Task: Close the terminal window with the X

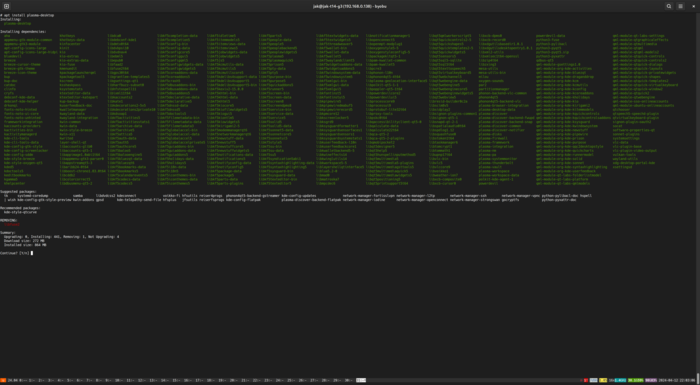Action: pos(693,6)
